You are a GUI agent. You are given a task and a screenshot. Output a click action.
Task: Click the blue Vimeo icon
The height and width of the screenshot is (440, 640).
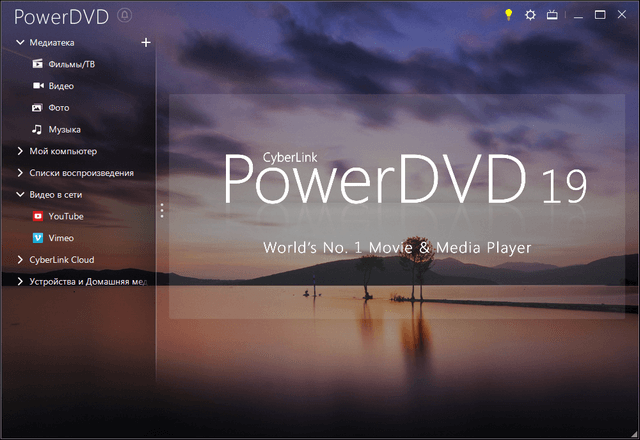38,238
